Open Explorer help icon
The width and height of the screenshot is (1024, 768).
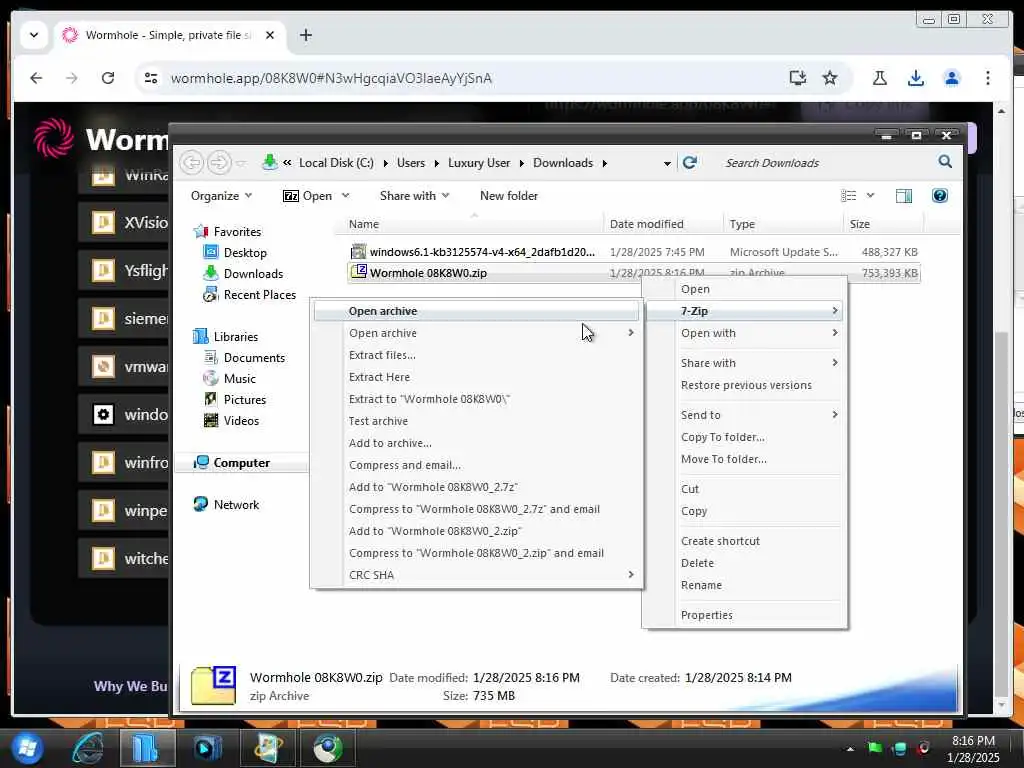pos(940,195)
